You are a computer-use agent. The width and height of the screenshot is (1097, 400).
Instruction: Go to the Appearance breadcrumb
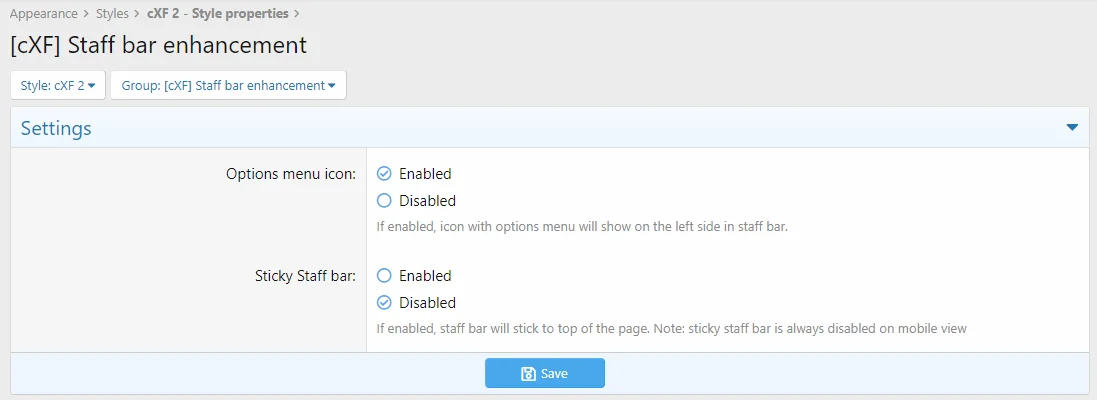pyautogui.click(x=43, y=14)
